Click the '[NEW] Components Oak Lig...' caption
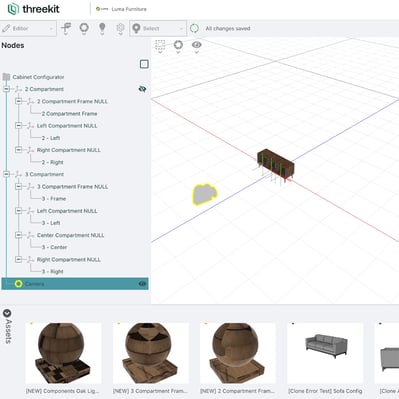 point(63,391)
